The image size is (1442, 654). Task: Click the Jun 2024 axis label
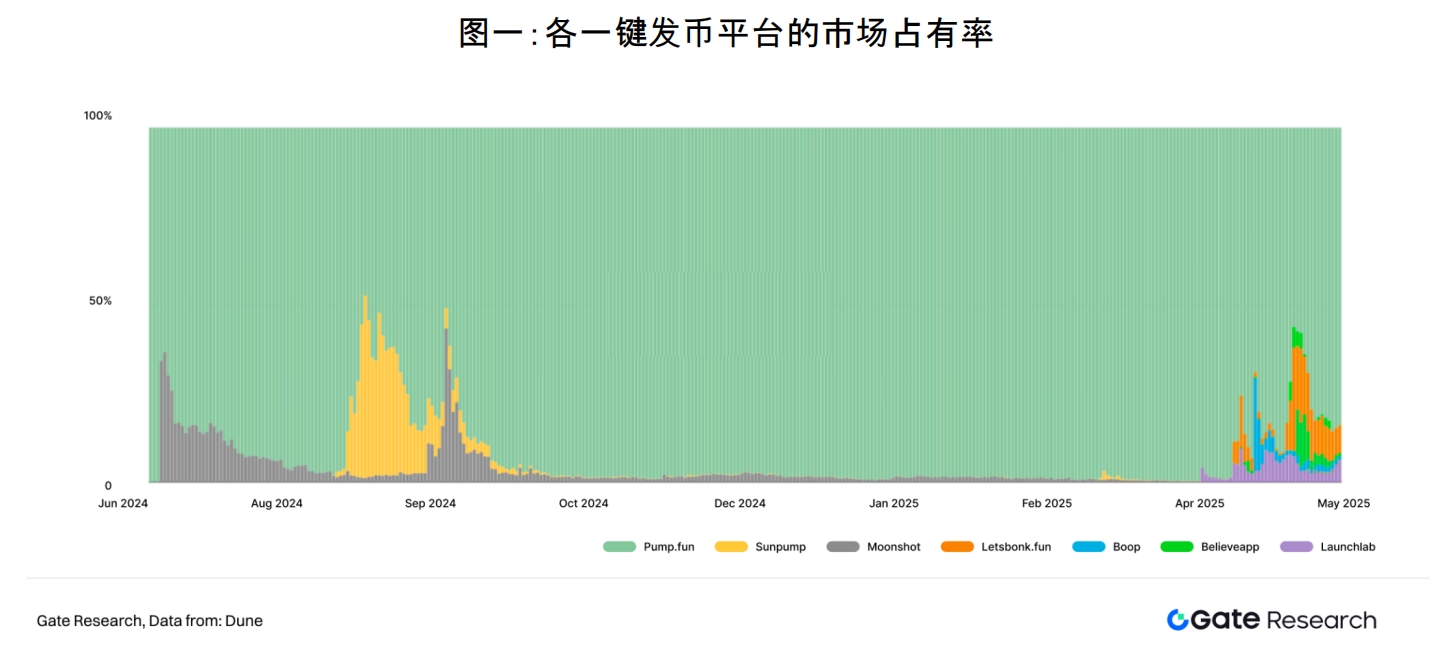point(123,504)
